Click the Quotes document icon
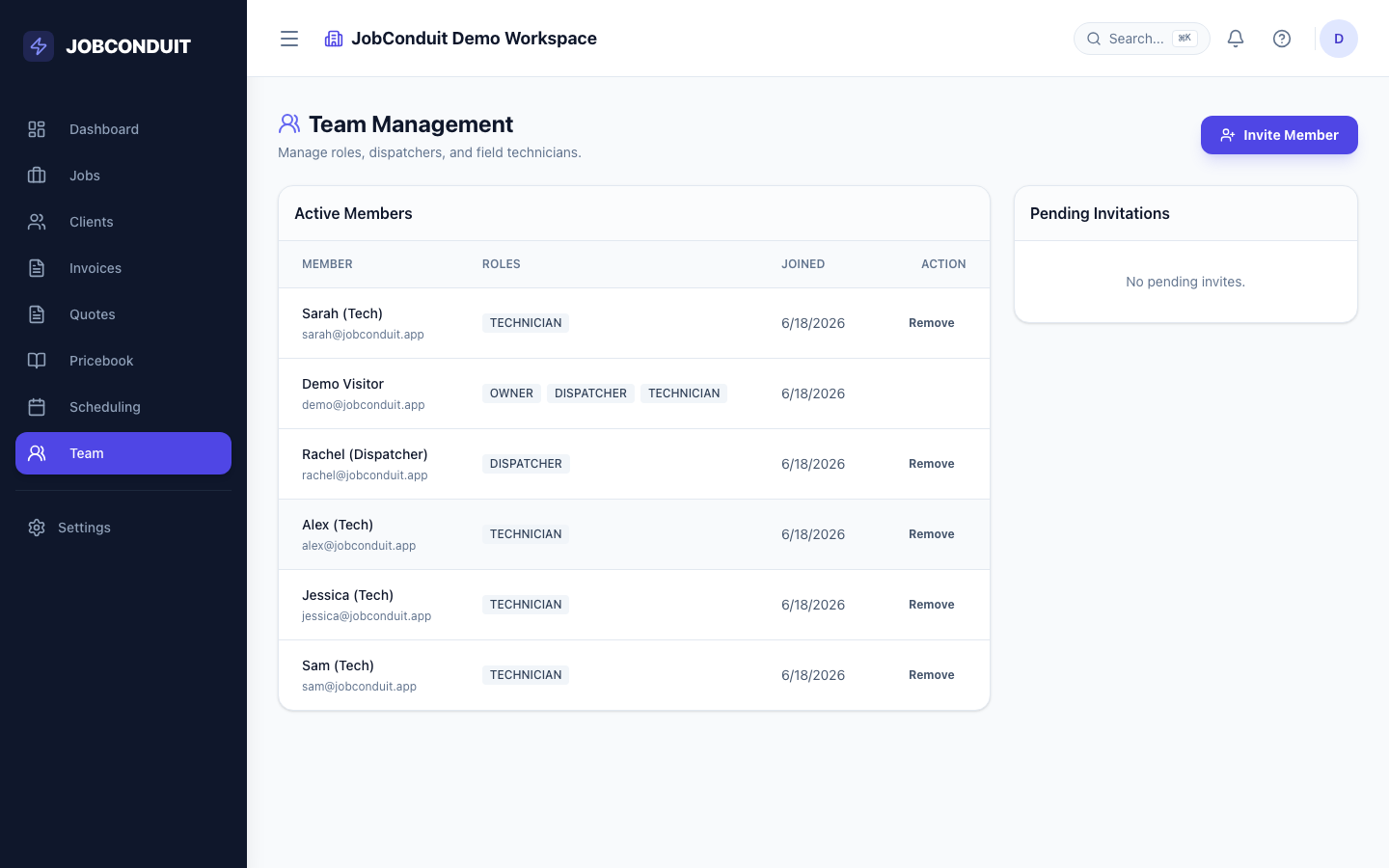The height and width of the screenshot is (868, 1389). coord(37,314)
